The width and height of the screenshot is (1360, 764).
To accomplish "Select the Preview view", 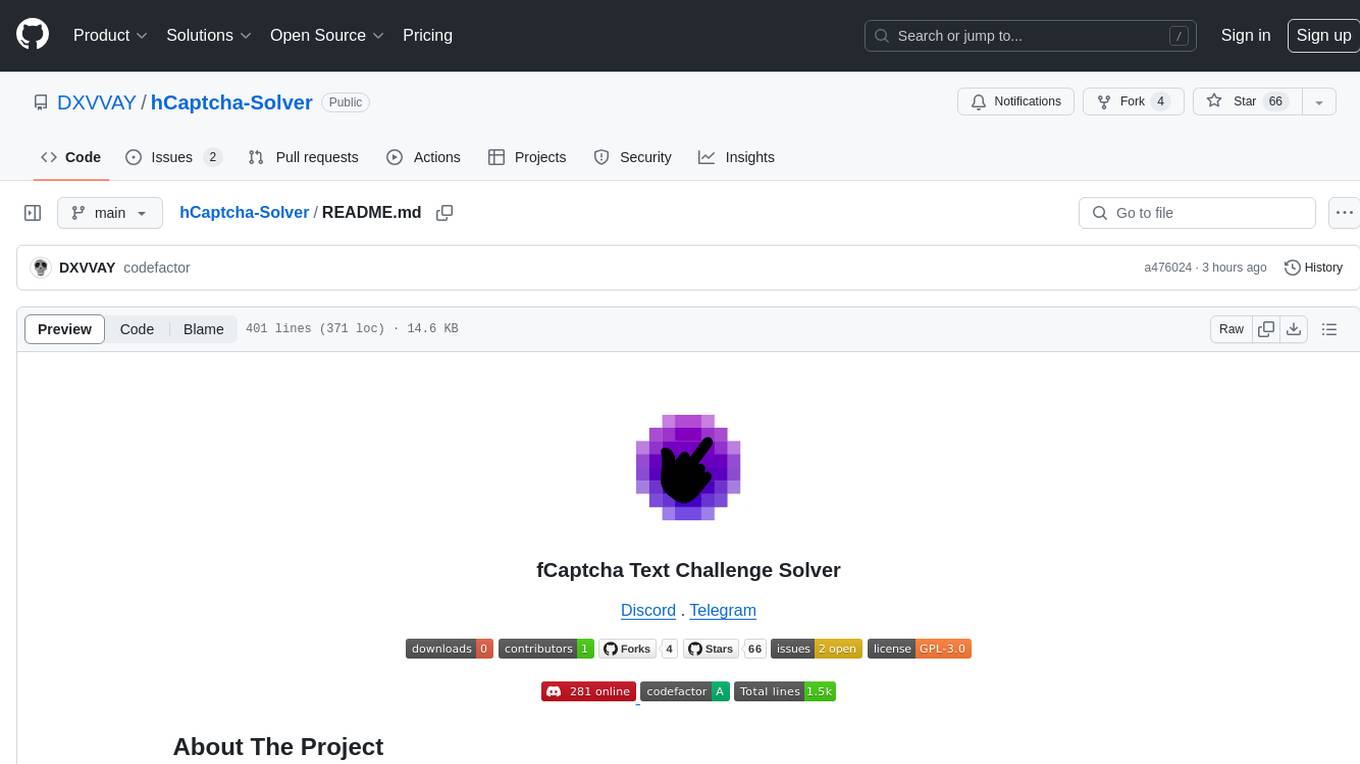I will pos(65,329).
